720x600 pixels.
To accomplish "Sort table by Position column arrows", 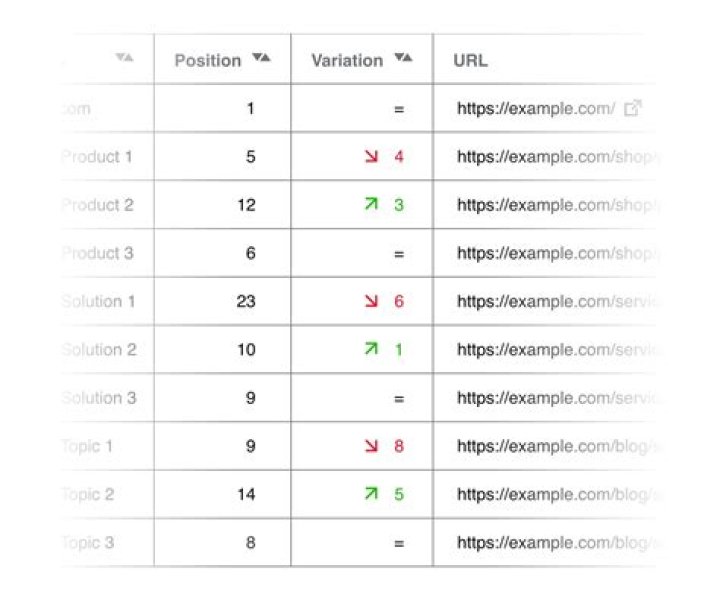I will point(261,59).
